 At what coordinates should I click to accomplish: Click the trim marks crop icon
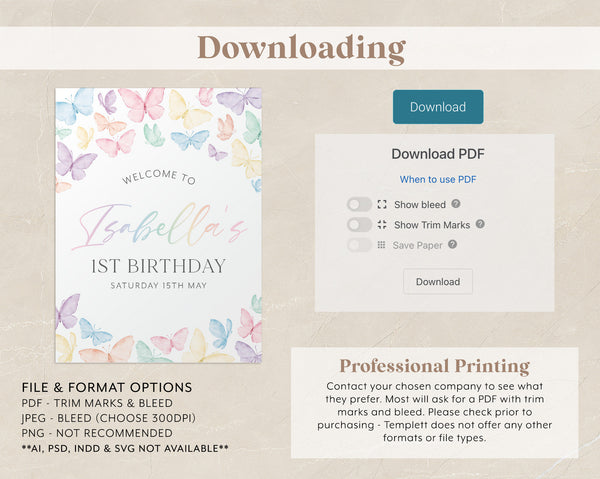coord(382,225)
